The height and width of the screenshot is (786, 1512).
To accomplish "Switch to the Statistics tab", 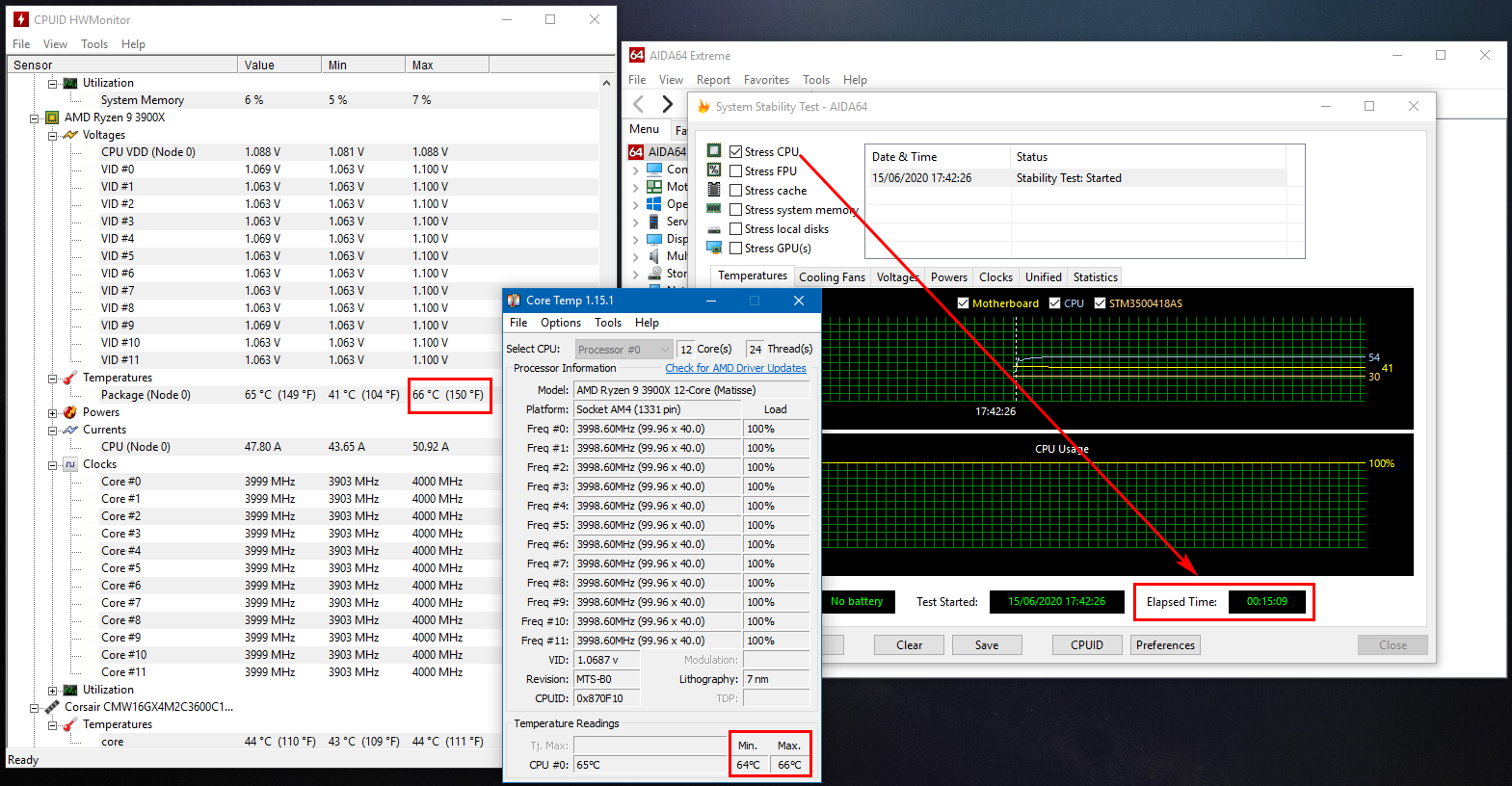I will coord(1096,277).
